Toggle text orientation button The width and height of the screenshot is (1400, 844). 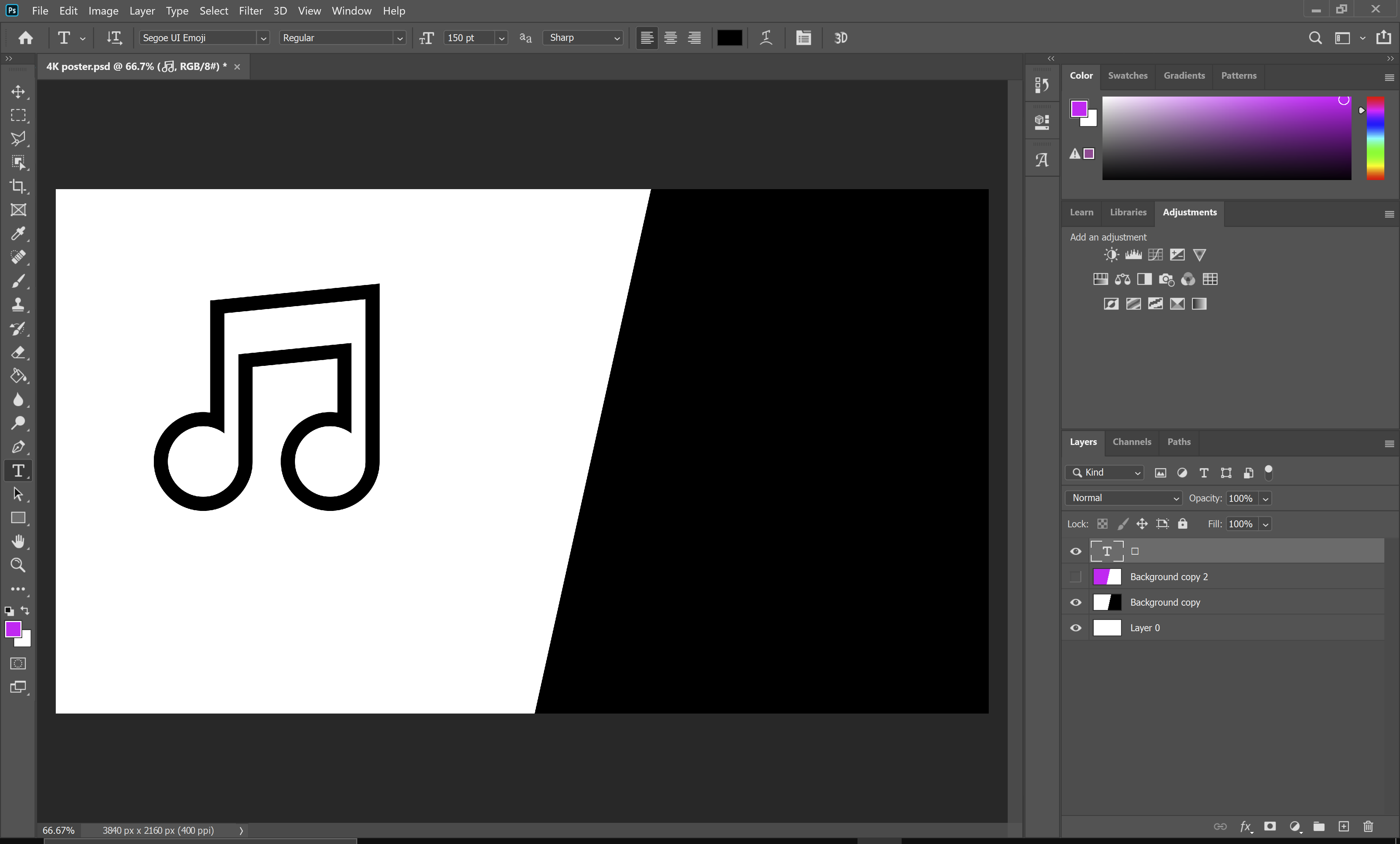click(x=114, y=38)
